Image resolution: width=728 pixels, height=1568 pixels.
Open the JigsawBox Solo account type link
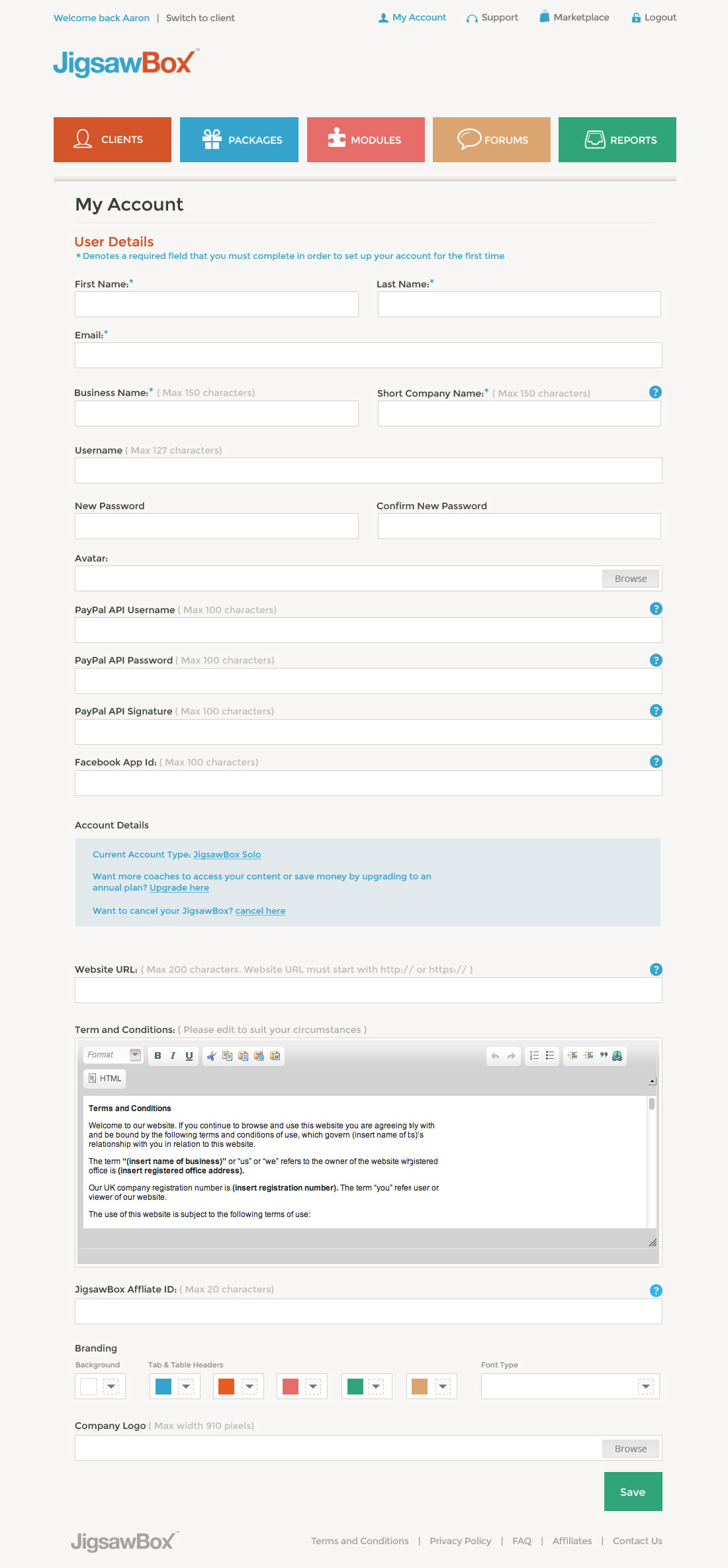[227, 855]
